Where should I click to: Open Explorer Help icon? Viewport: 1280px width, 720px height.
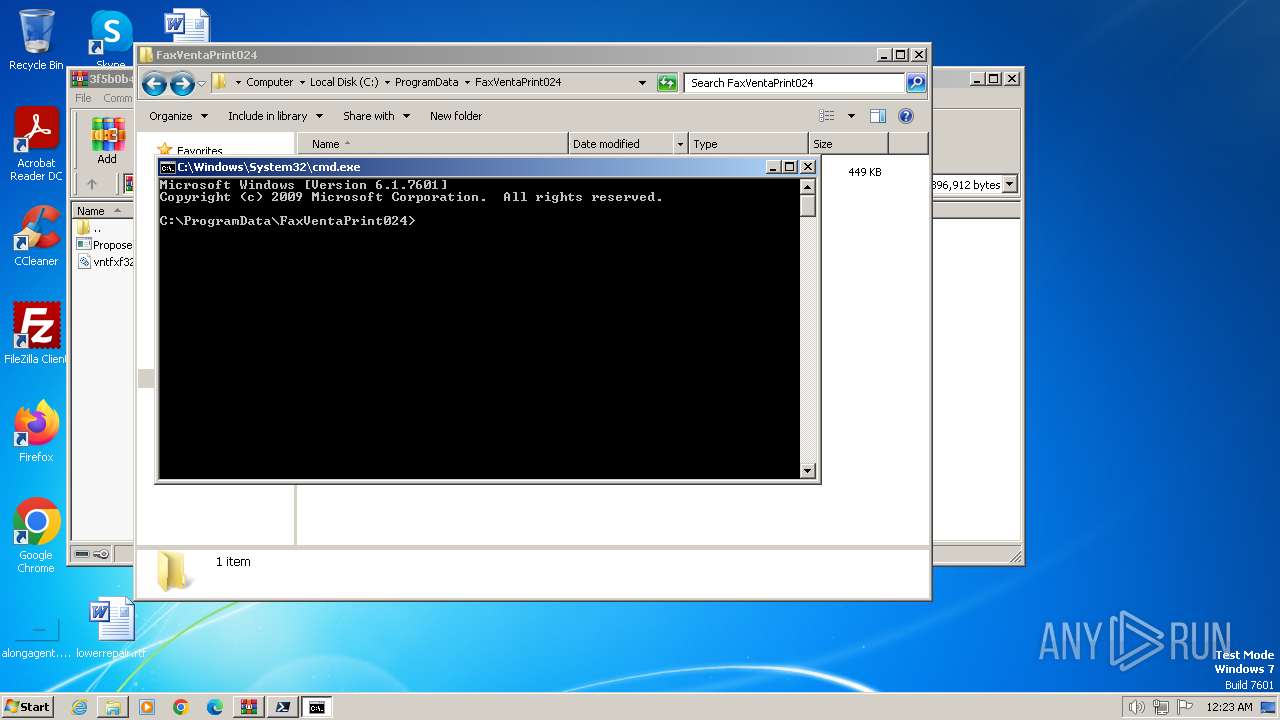point(906,116)
